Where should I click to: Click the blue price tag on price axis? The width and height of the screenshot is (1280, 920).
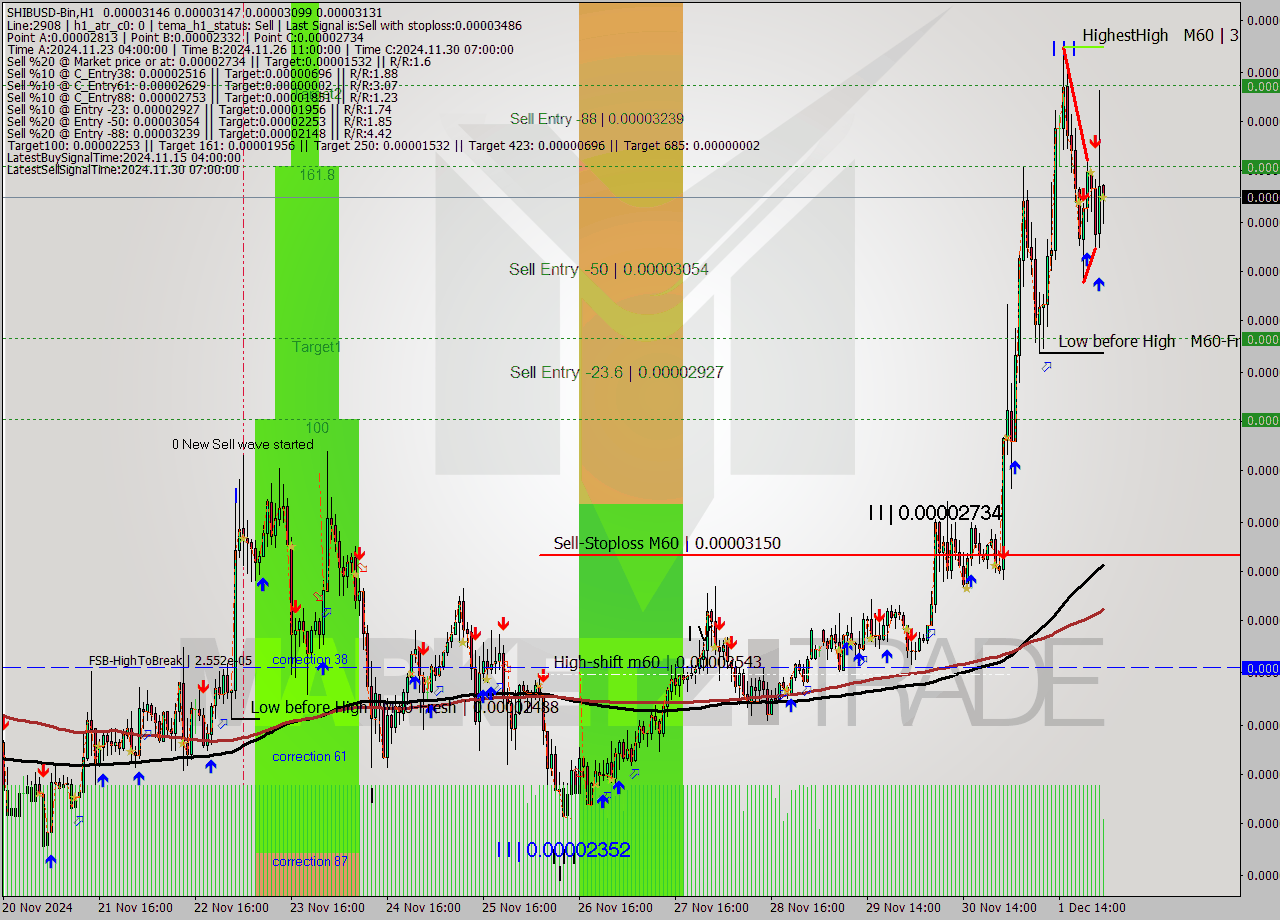tap(1261, 668)
